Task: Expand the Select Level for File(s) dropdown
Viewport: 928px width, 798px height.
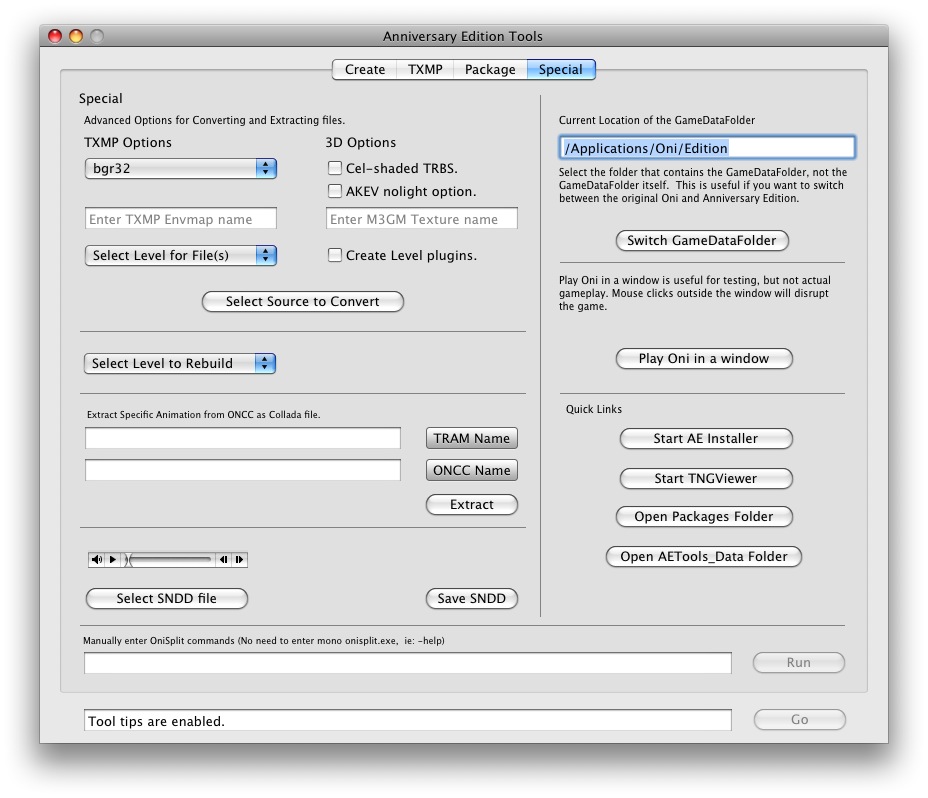Action: [181, 255]
